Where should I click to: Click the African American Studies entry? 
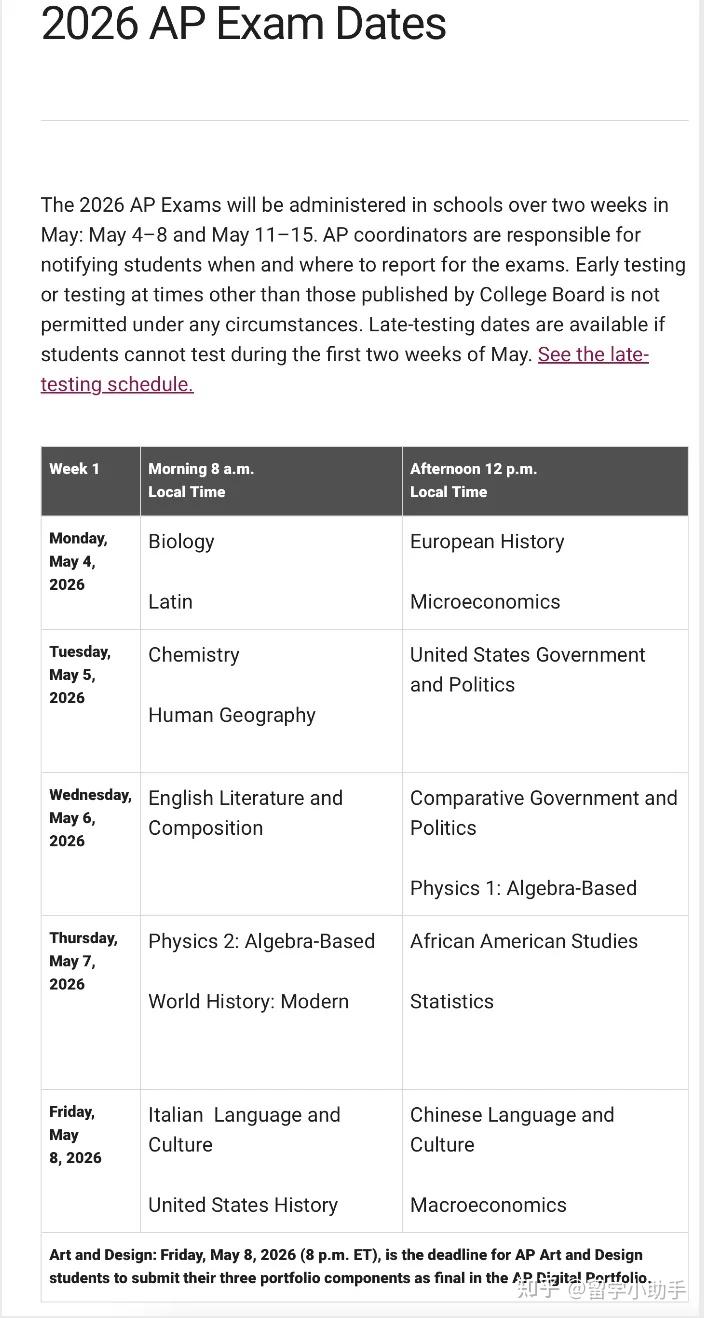coord(523,941)
